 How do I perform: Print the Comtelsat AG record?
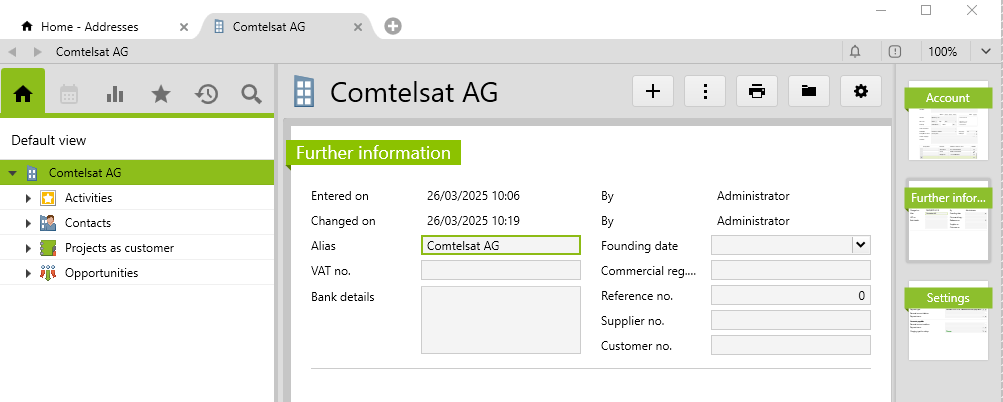point(757,91)
